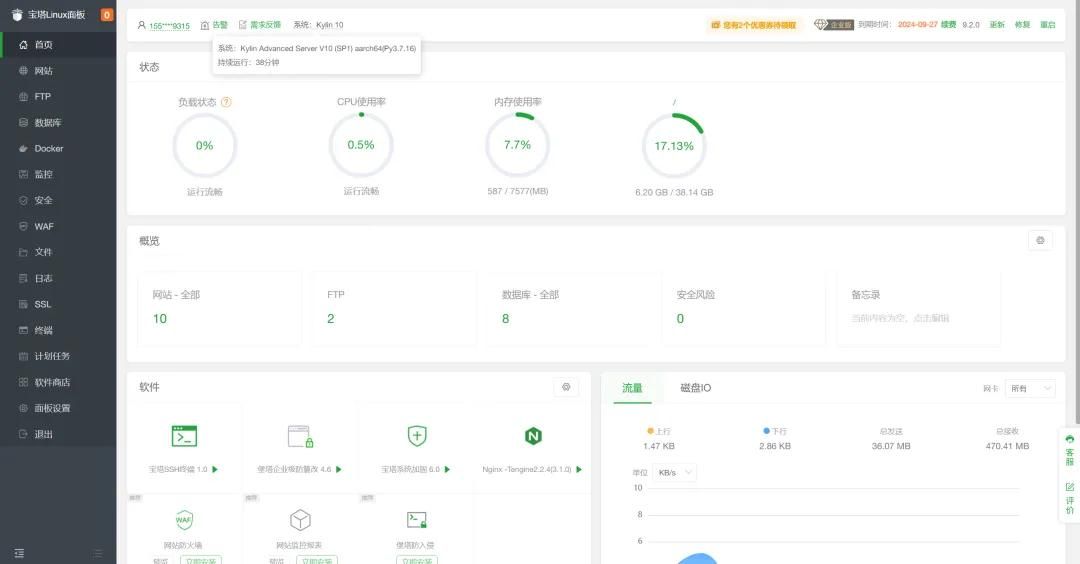Image resolution: width=1080 pixels, height=564 pixels.
Task: Open the 客服 support floating icon
Action: click(1069, 451)
